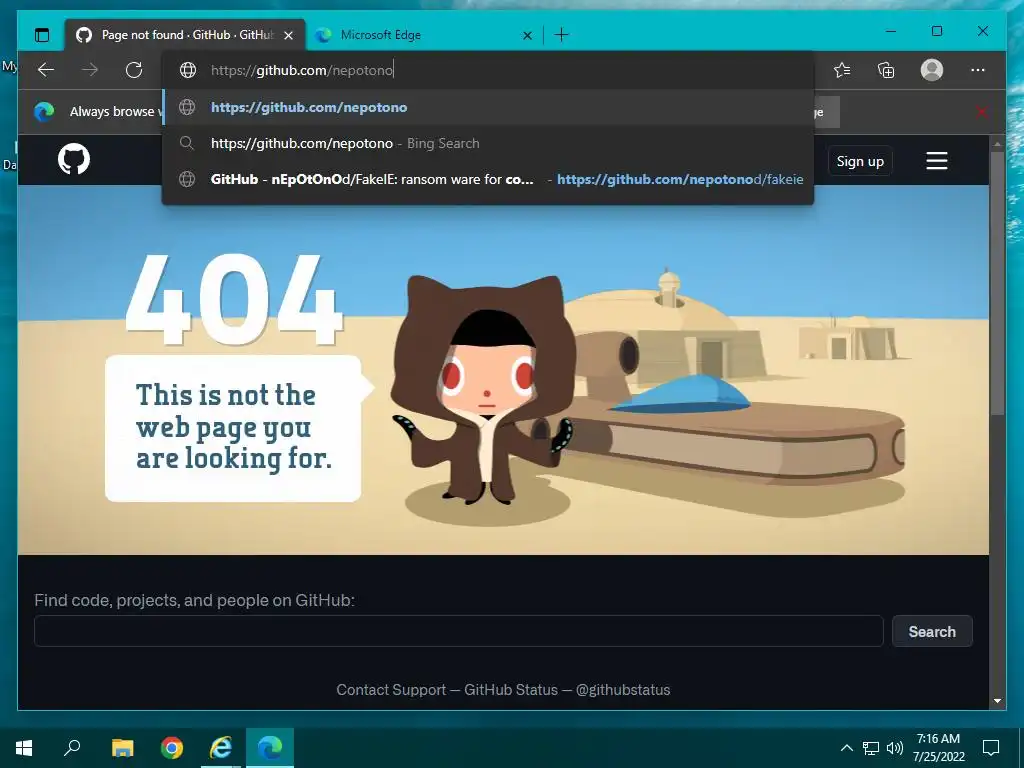Screen dimensions: 1024x768
Task: Click the GitHub Octocat logo
Action: 74,159
